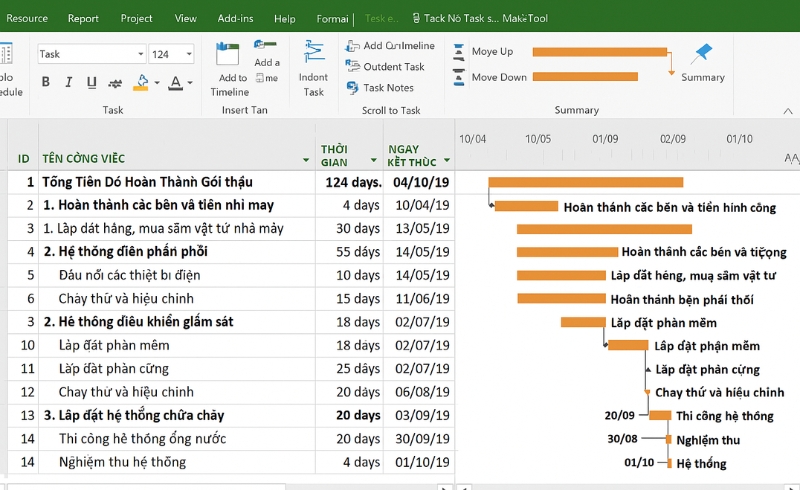This screenshot has width=800, height=490.
Task: Switch to the View ribbon tab
Action: coord(185,18)
